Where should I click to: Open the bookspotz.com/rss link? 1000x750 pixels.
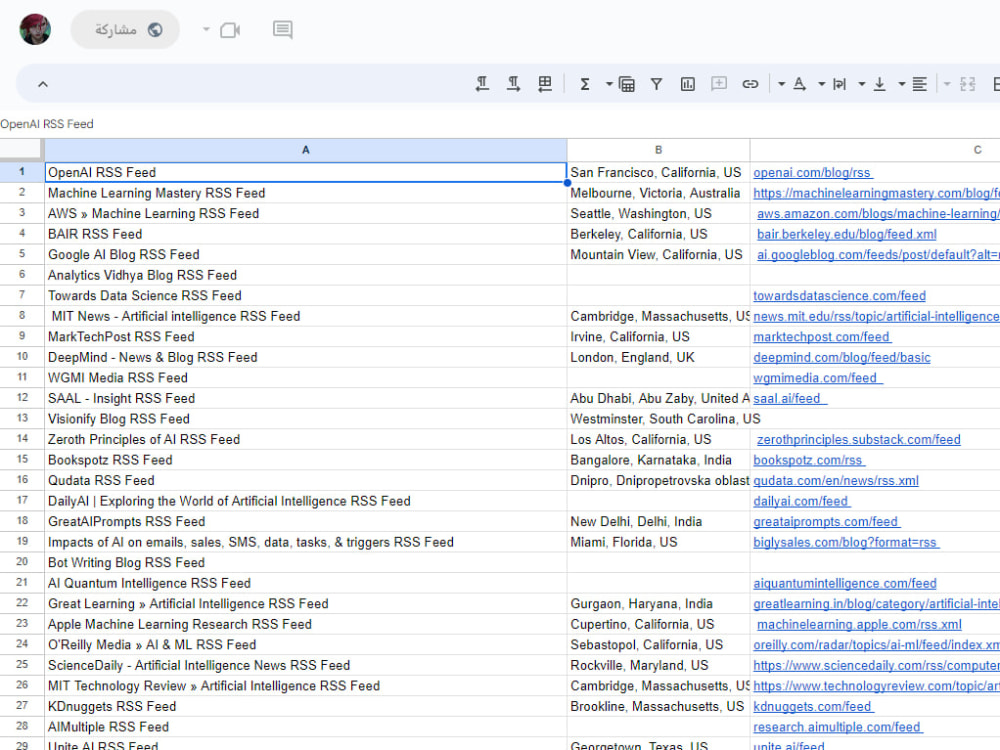click(808, 460)
